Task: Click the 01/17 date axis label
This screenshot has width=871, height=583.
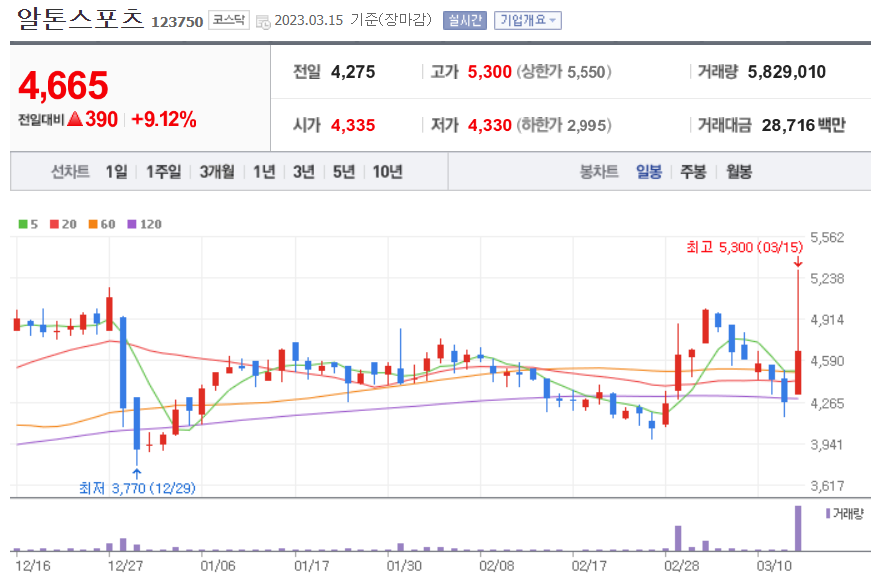Action: pyautogui.click(x=312, y=566)
